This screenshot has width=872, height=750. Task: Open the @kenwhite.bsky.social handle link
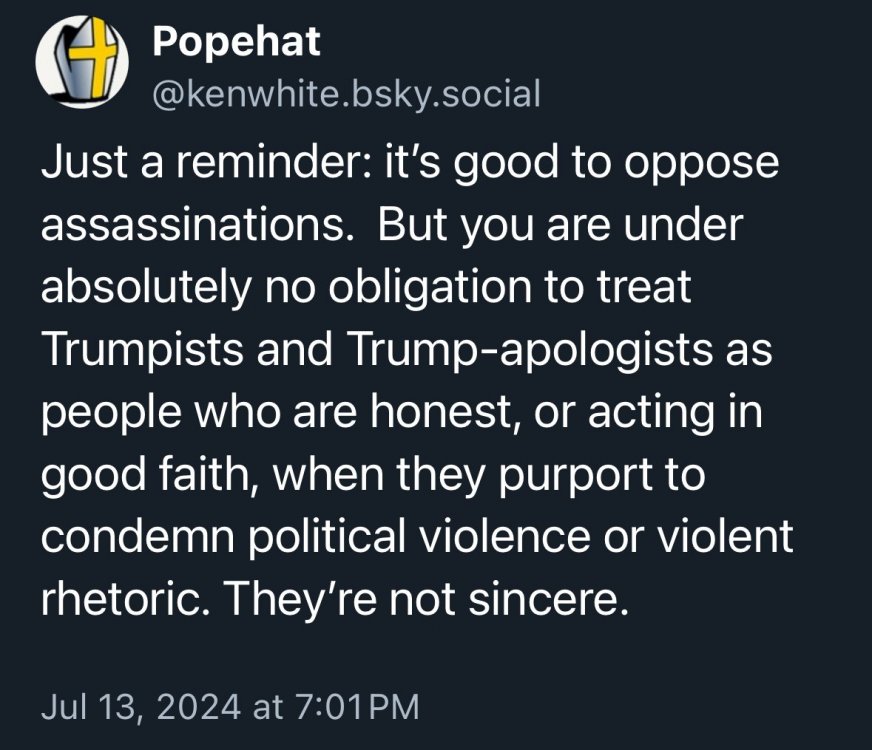[x=347, y=93]
